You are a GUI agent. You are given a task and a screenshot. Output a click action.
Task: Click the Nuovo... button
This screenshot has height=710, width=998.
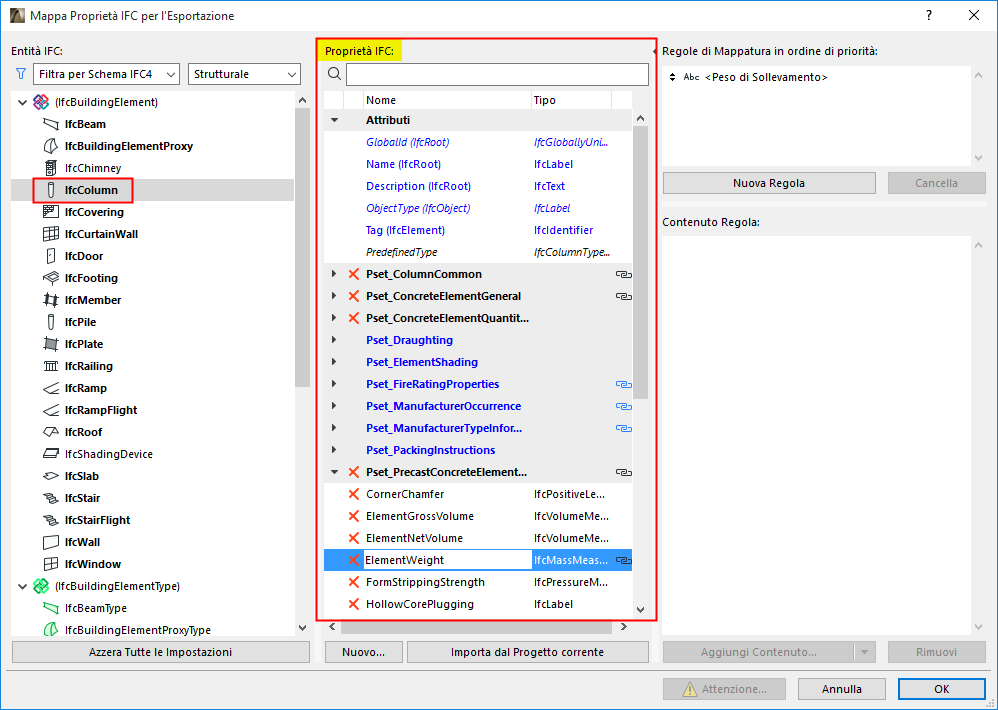click(363, 652)
